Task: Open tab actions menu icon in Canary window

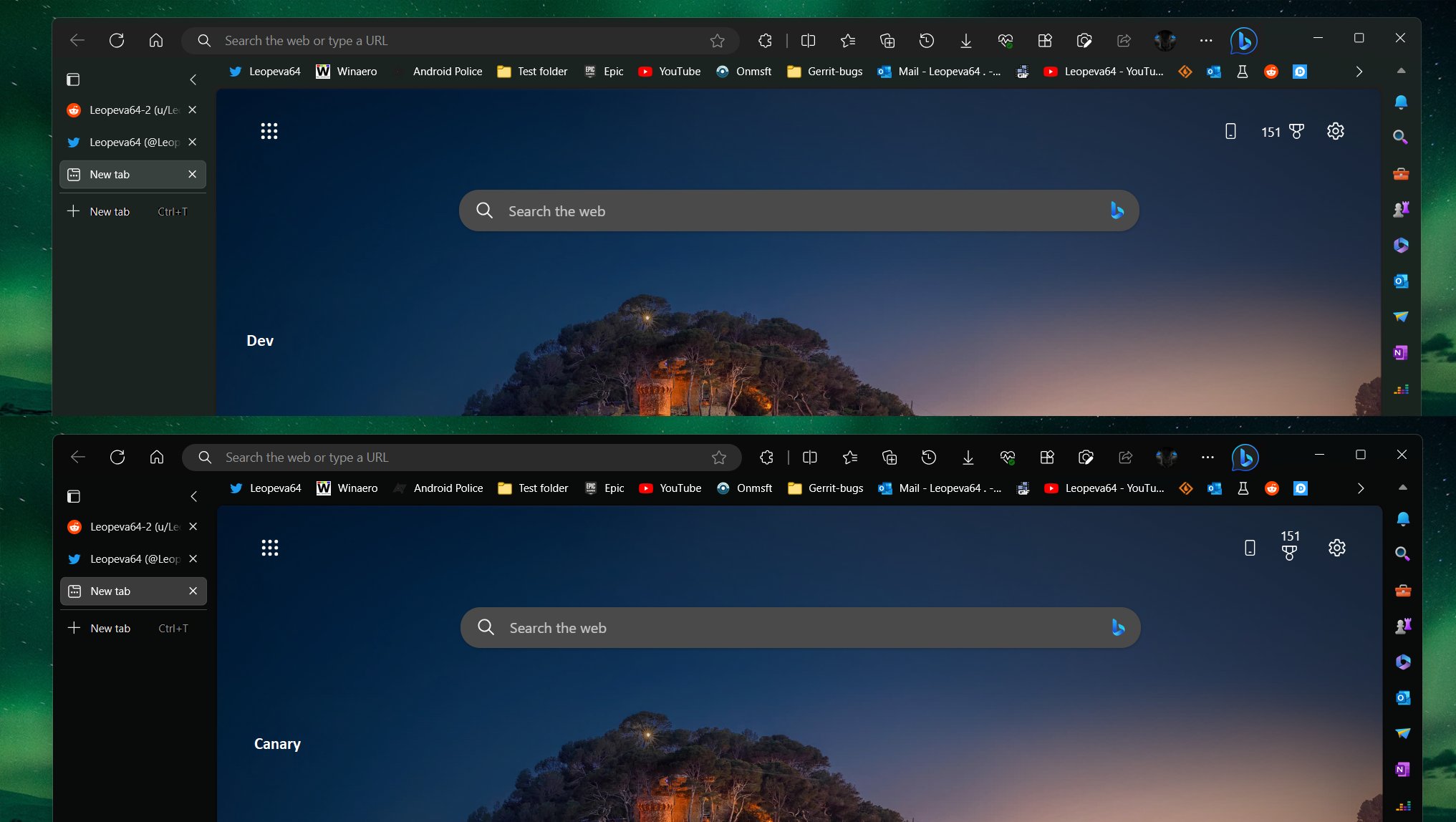Action: pyautogui.click(x=74, y=496)
